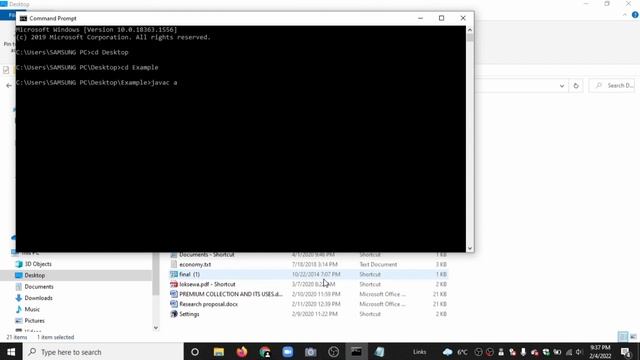This screenshot has width=640, height=360.
Task: Select the Settings shortcut name
Action: (x=189, y=314)
